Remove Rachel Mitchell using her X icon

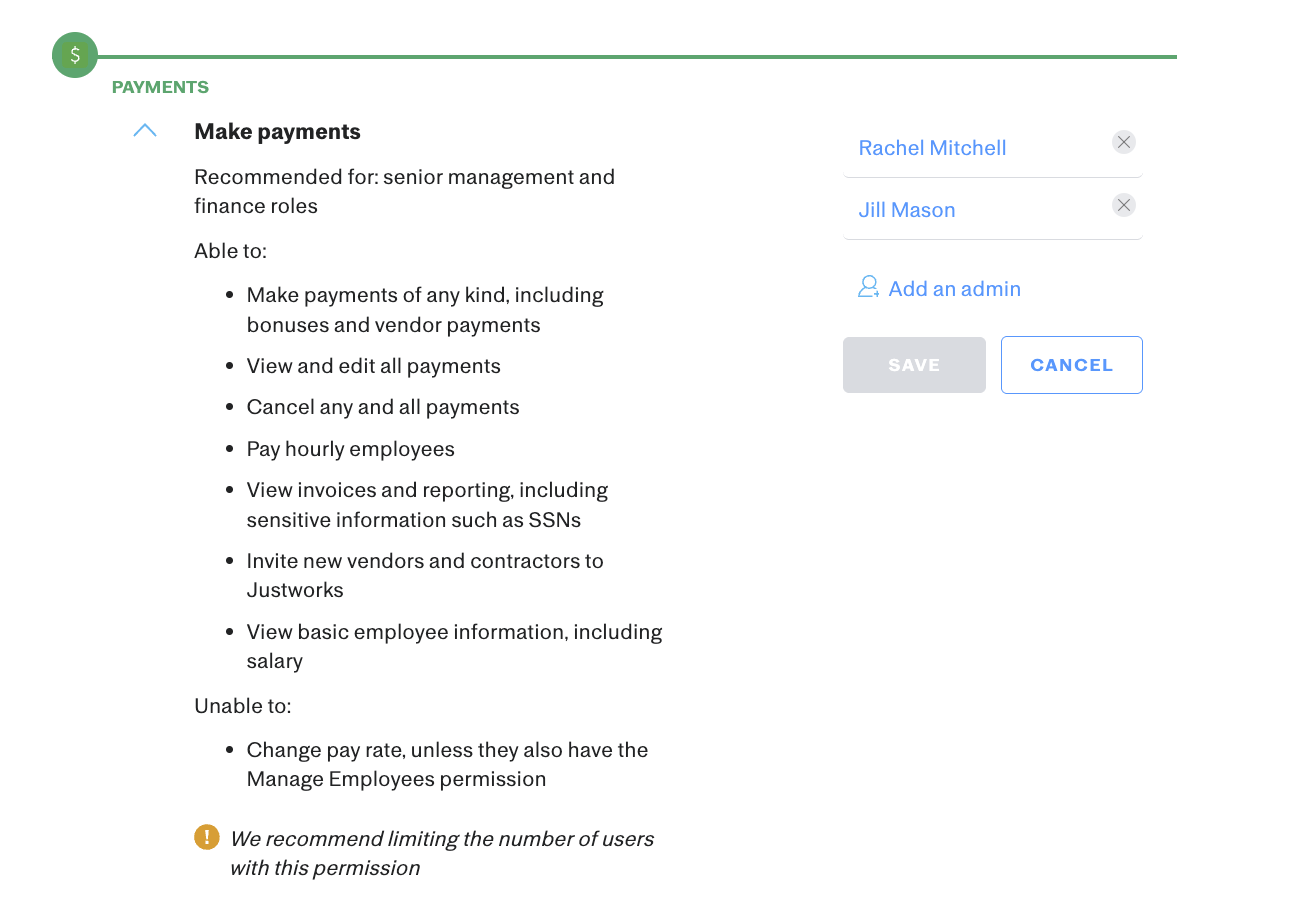coord(1123,142)
